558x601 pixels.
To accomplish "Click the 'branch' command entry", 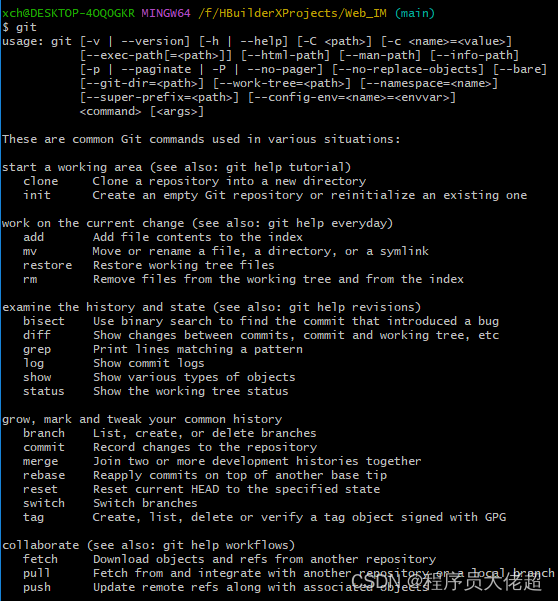I will (x=44, y=433).
